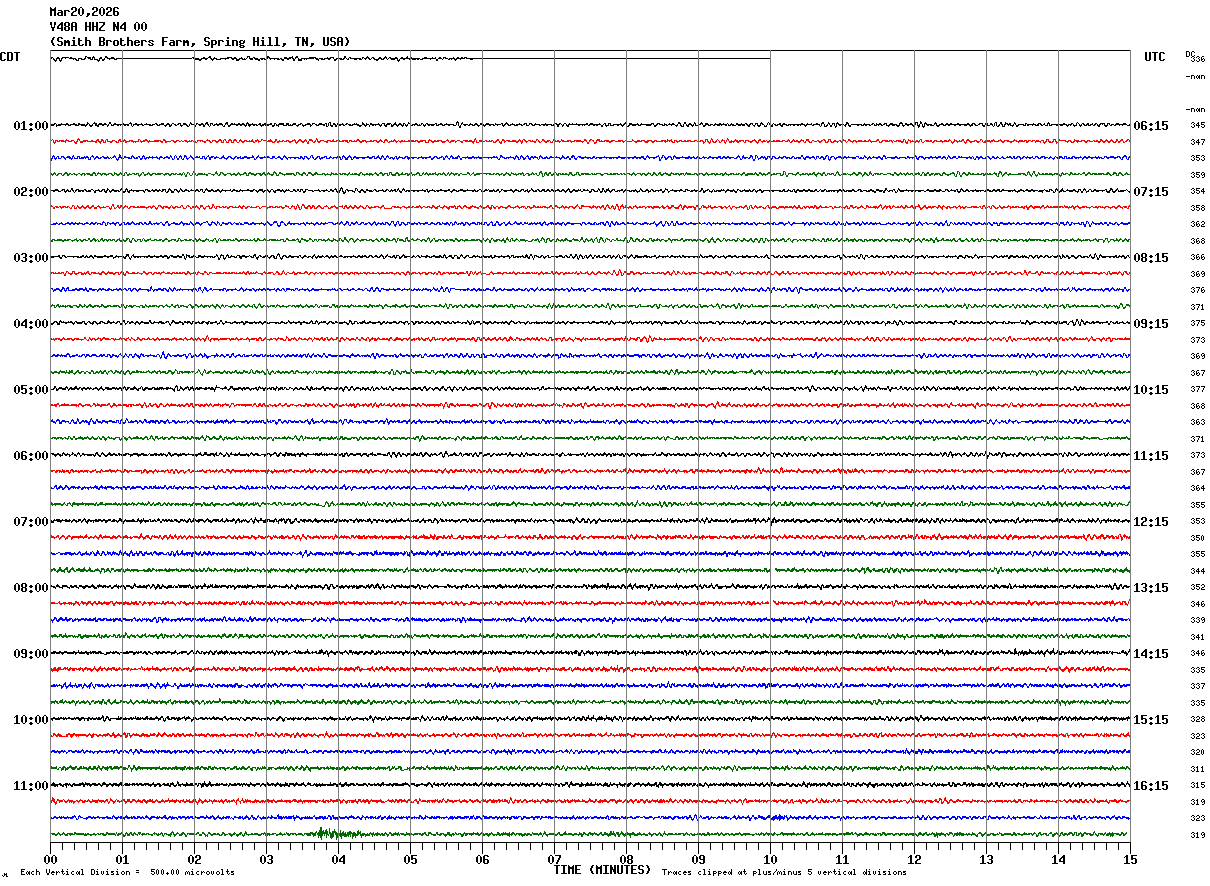Click the '01:00' CDT time label

coord(31,126)
